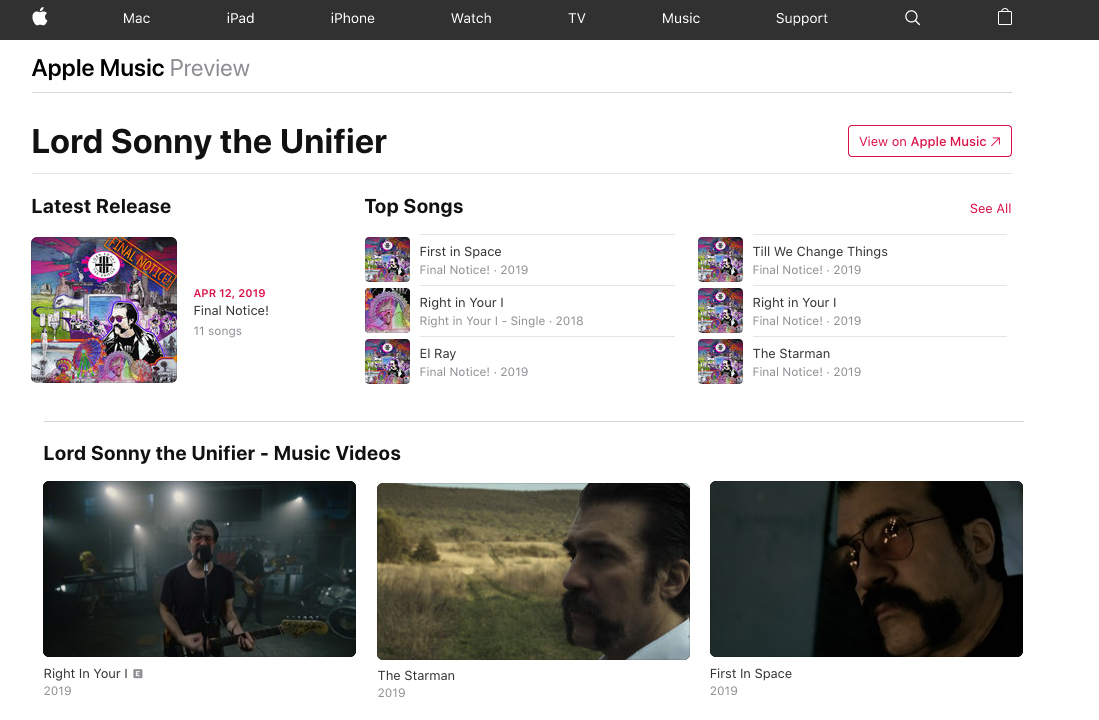
Task: Click Till We Change Things artwork
Action: [x=720, y=259]
